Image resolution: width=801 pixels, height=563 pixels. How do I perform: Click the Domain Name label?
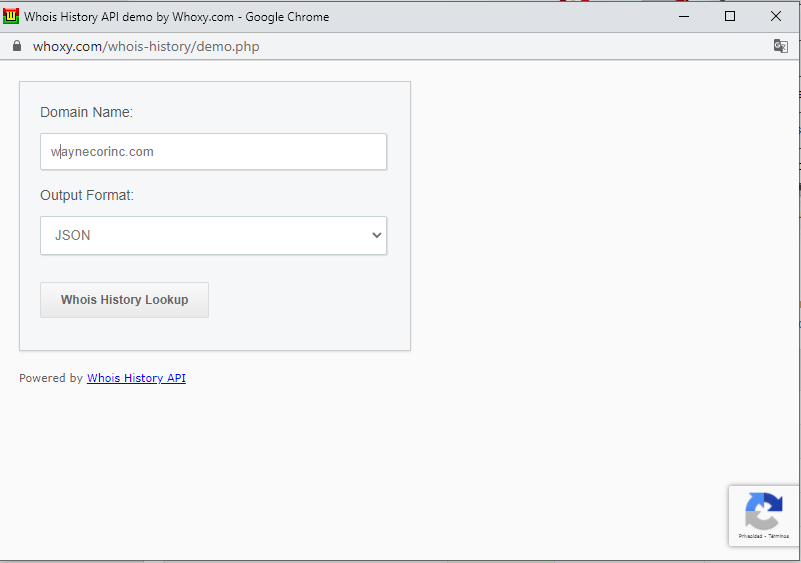86,112
